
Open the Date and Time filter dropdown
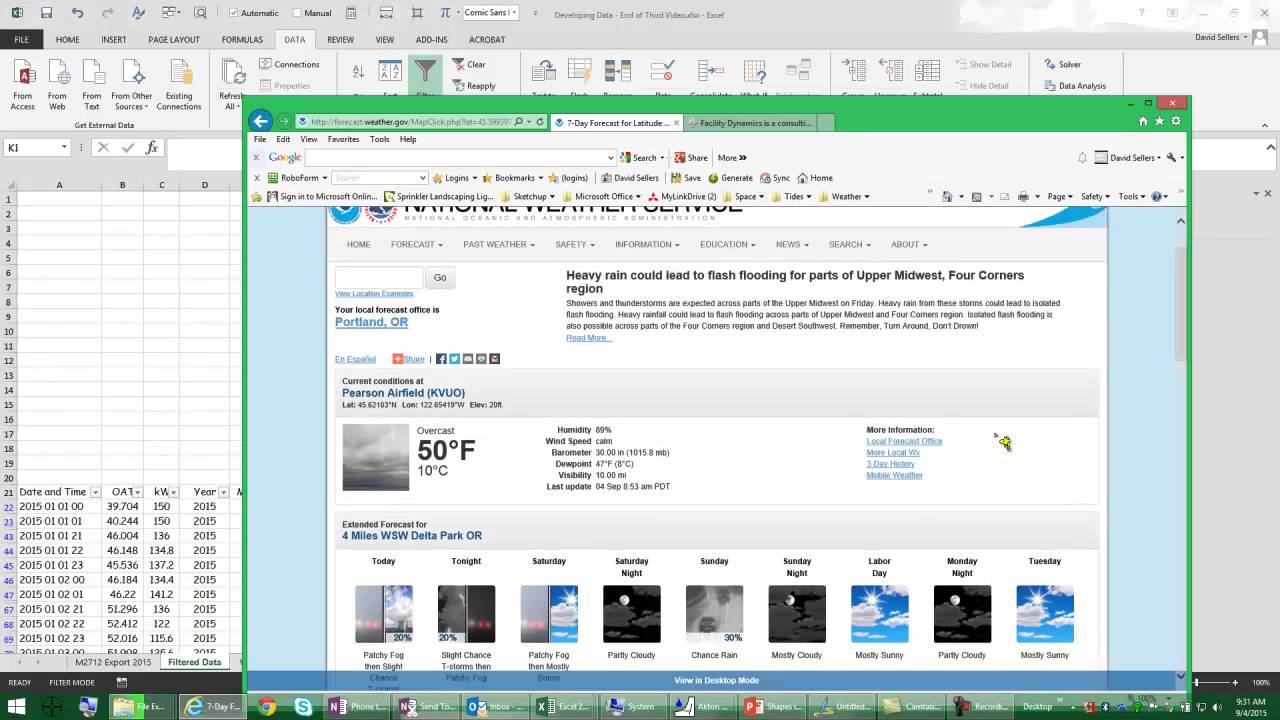pos(95,492)
